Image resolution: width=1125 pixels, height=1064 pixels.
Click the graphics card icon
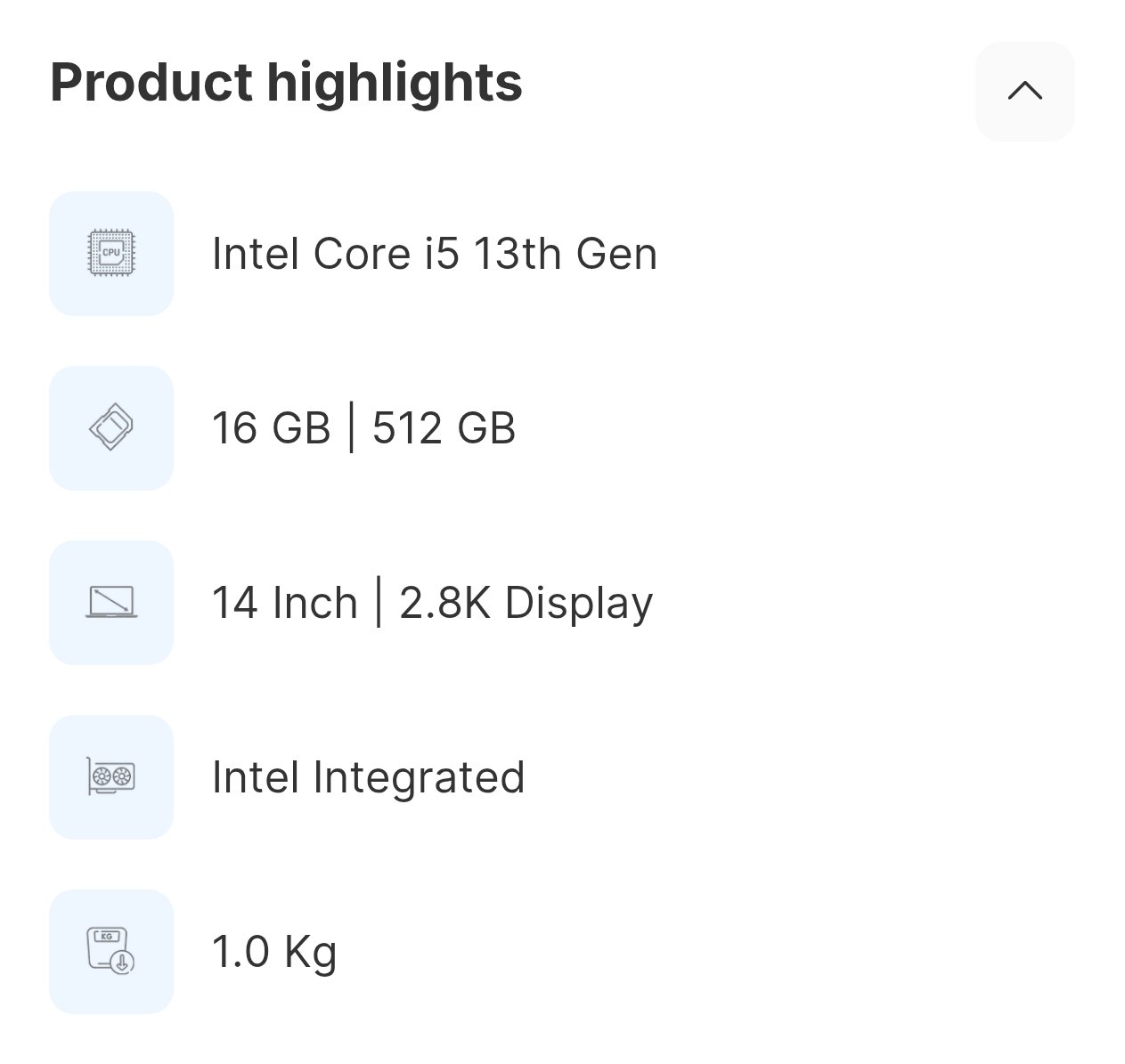tap(111, 776)
